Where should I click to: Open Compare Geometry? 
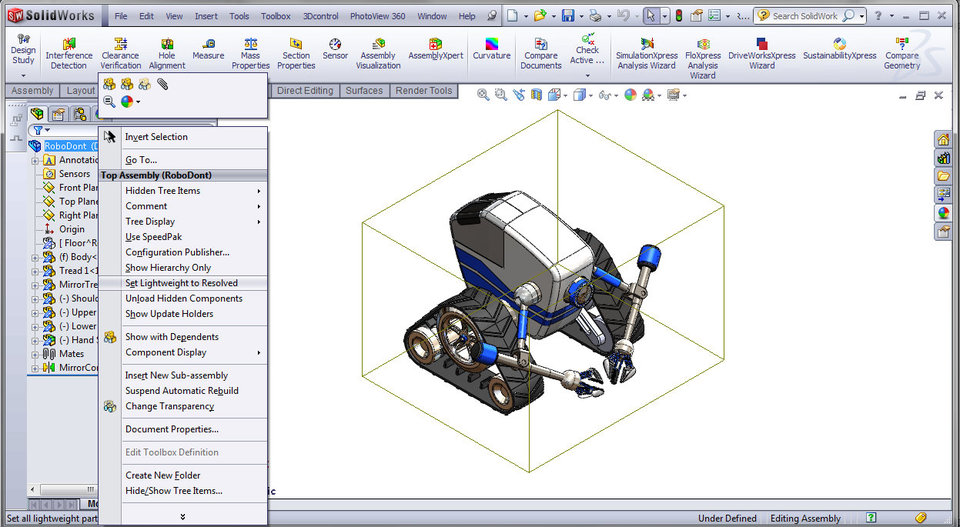pyautogui.click(x=902, y=53)
